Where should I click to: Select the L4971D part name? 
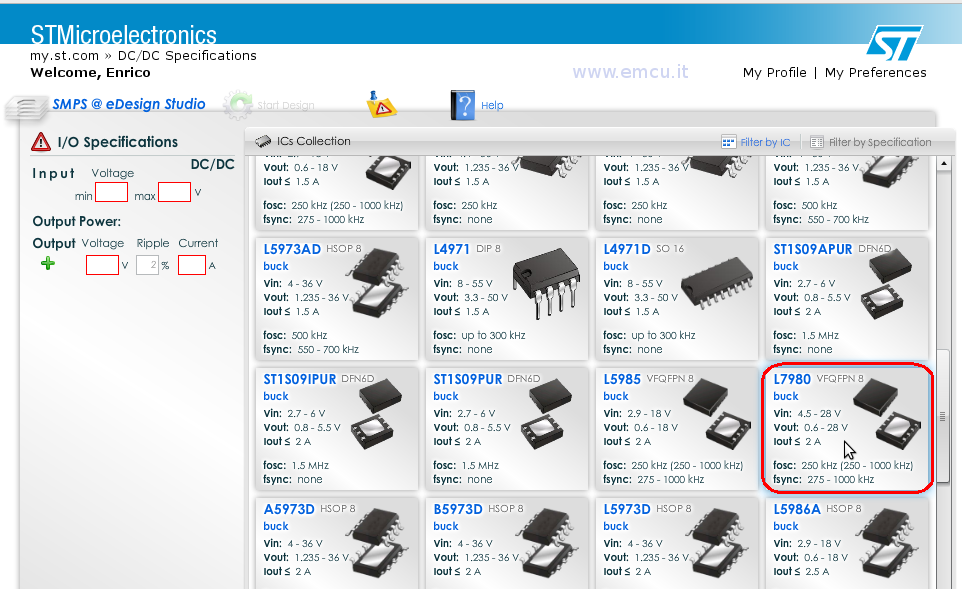click(x=626, y=249)
